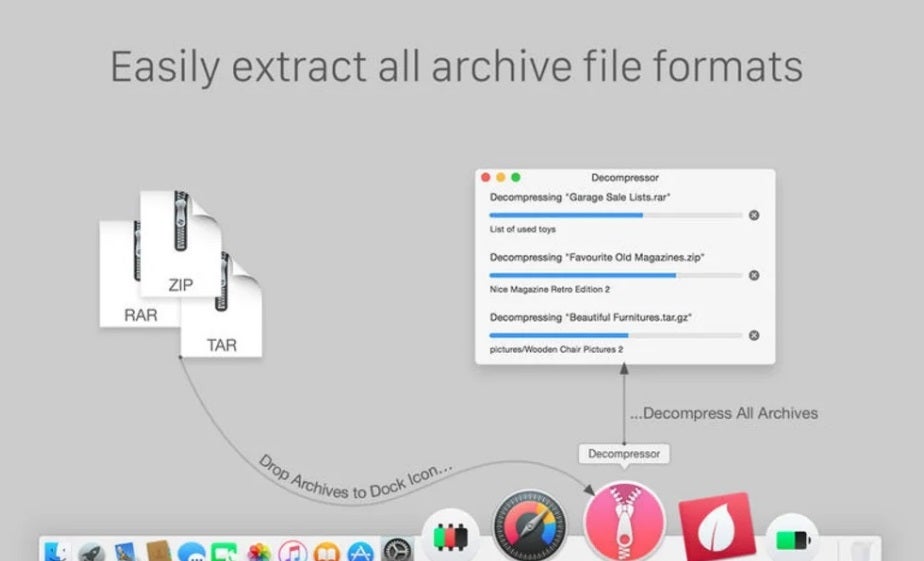The height and width of the screenshot is (561, 924).
Task: Launch iBooks from the Dock
Action: 327,552
